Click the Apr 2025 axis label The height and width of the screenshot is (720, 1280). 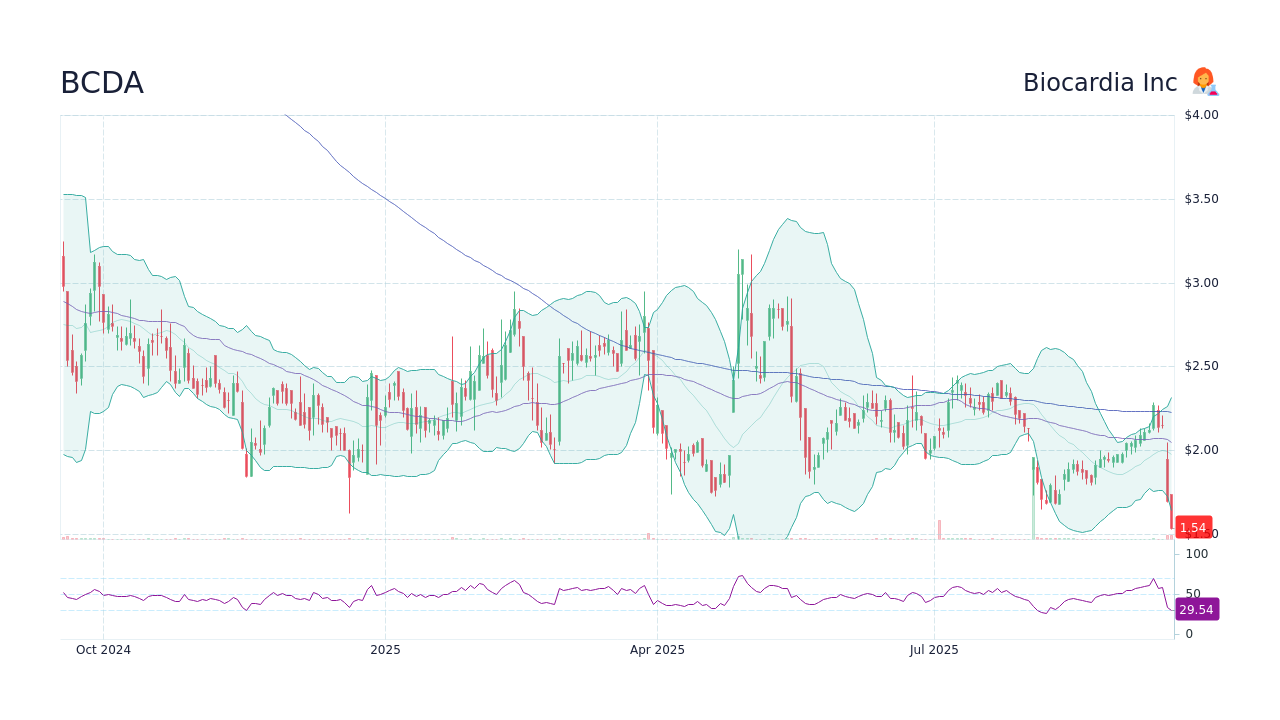click(x=659, y=650)
